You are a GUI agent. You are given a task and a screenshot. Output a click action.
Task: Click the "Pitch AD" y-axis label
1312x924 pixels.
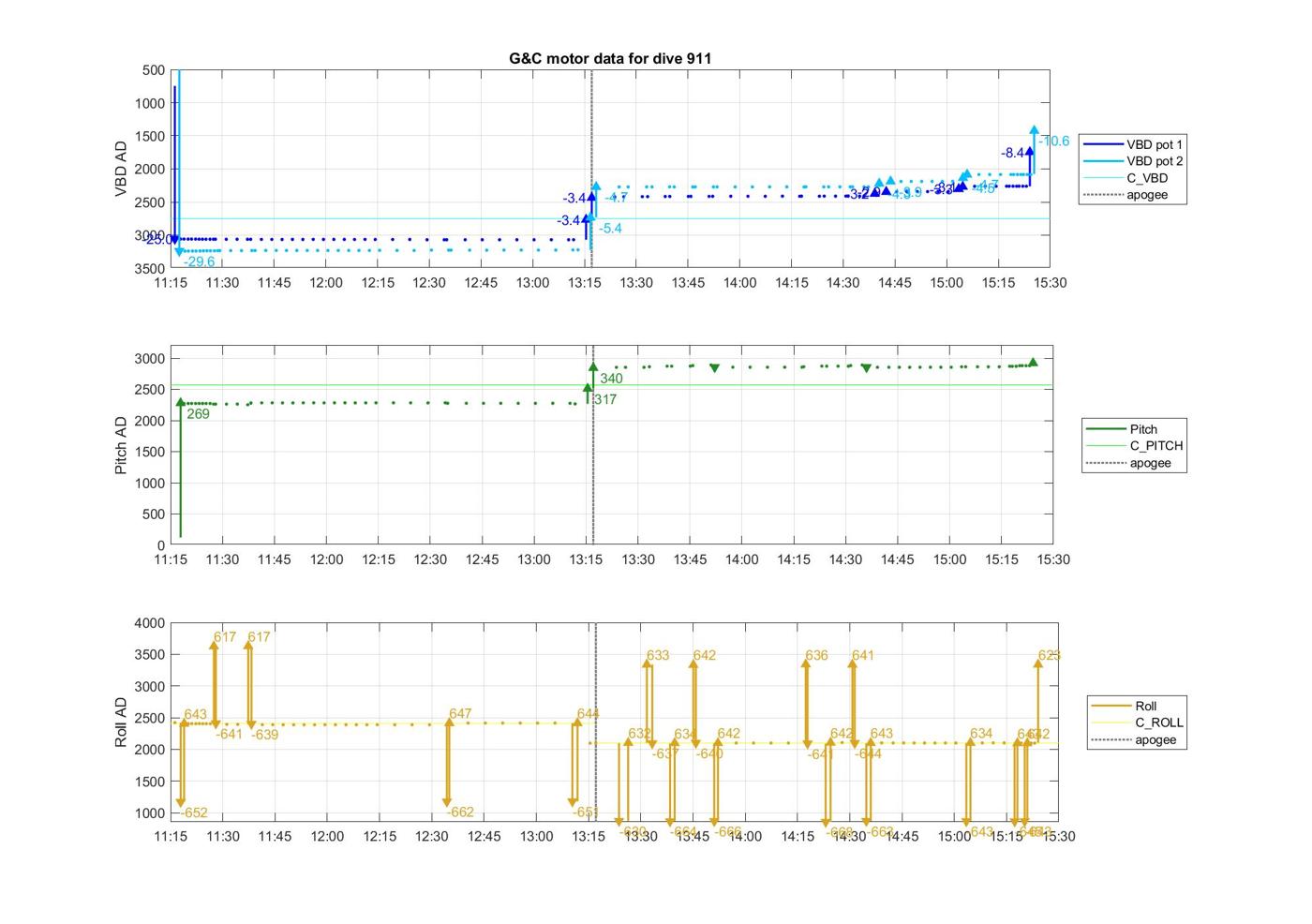[x=121, y=445]
